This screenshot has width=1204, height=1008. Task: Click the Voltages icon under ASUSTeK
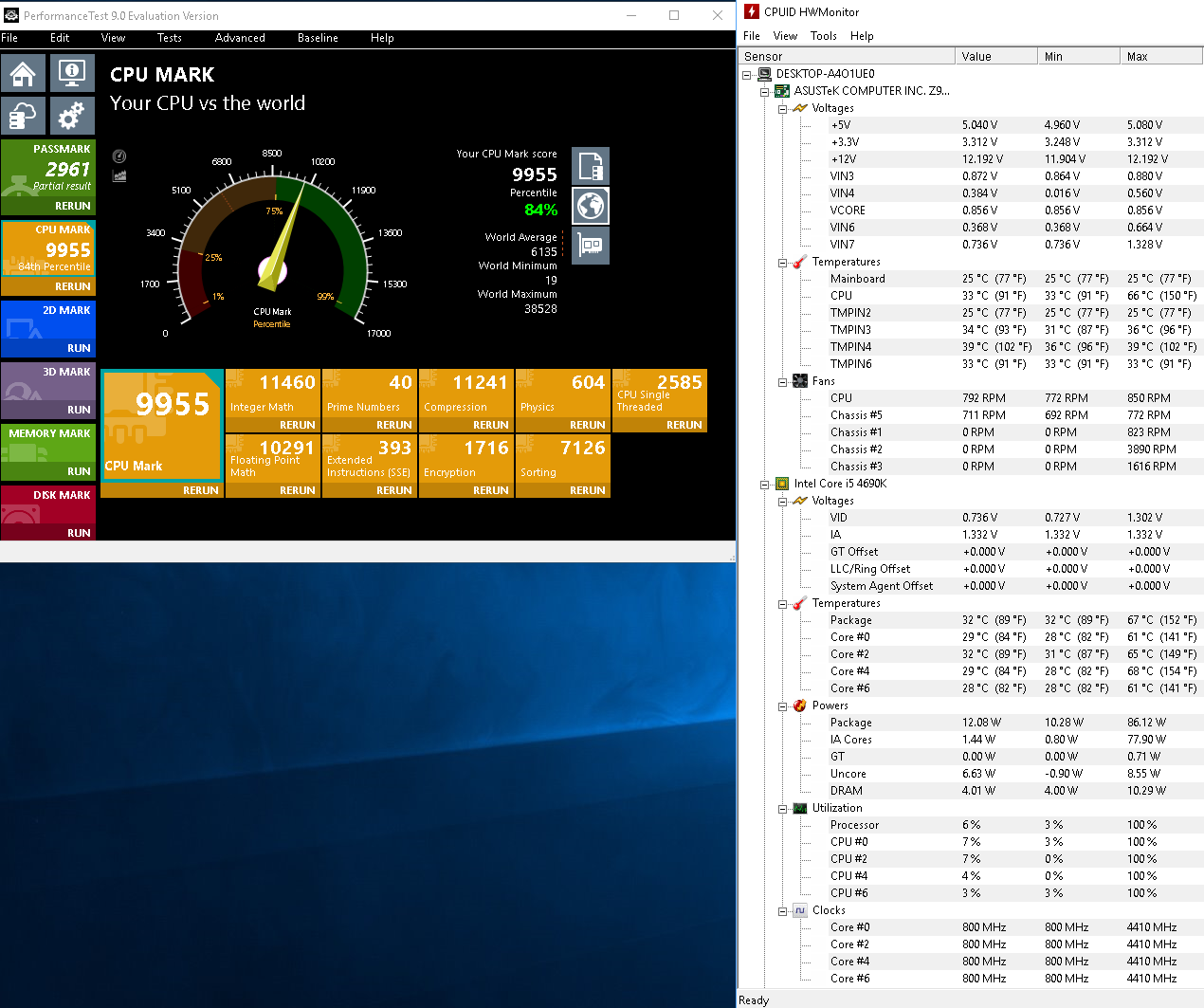[800, 108]
